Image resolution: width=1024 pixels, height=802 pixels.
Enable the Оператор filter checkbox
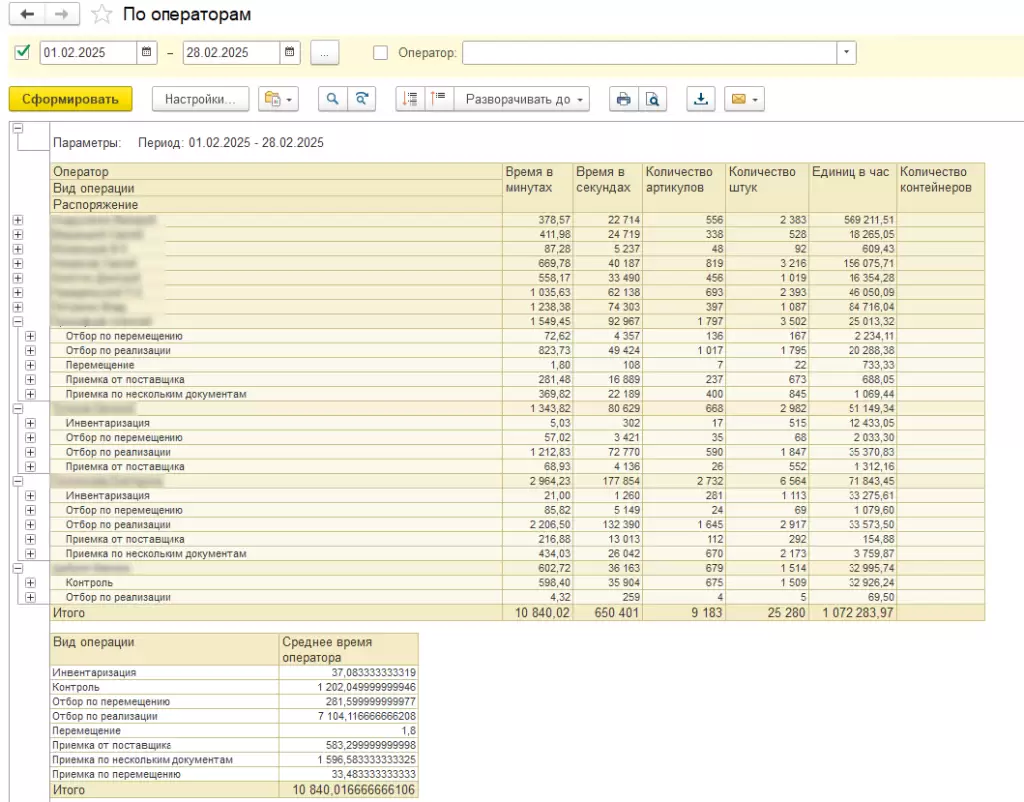click(x=380, y=53)
